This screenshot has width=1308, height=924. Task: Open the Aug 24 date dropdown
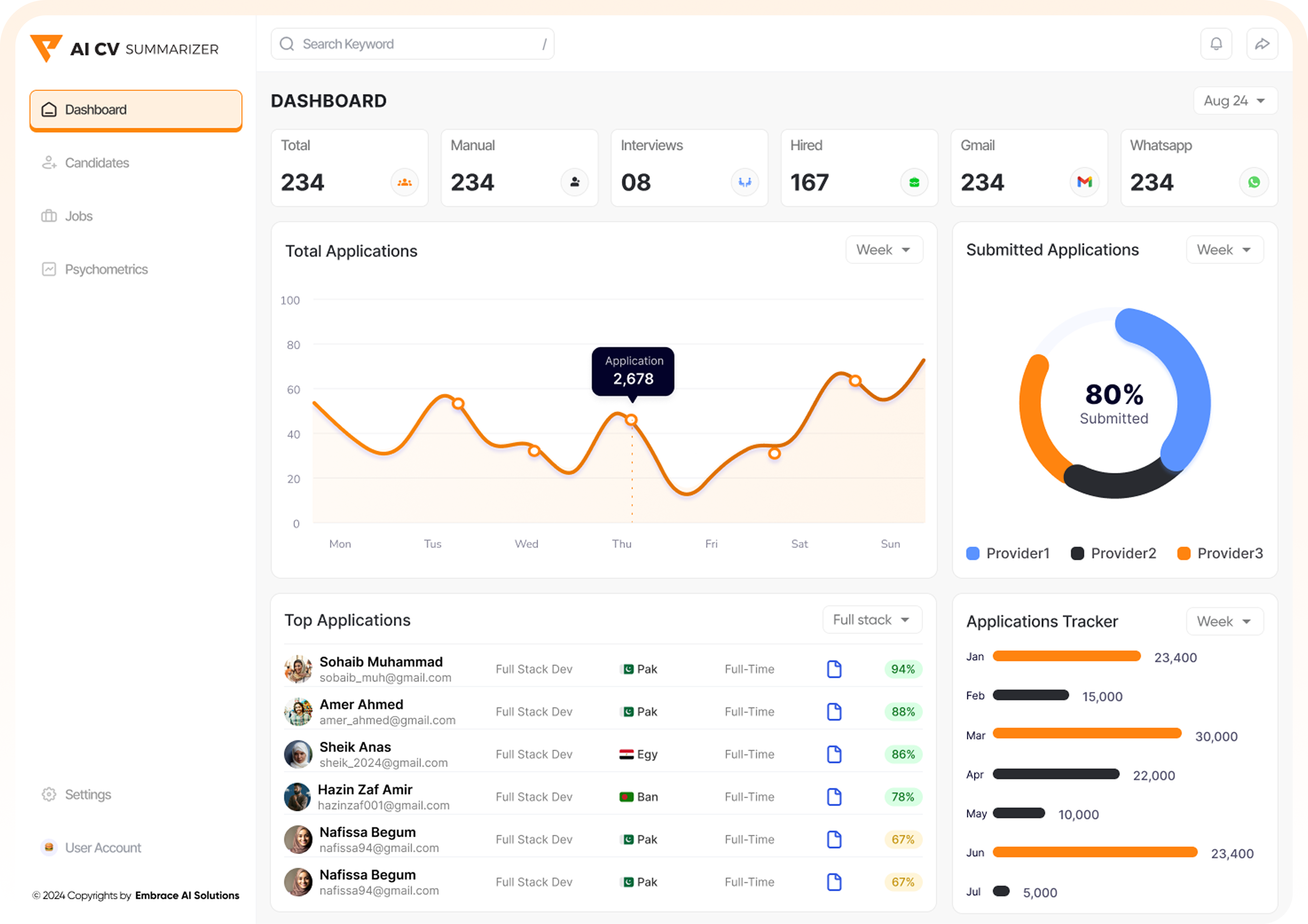pos(1235,100)
